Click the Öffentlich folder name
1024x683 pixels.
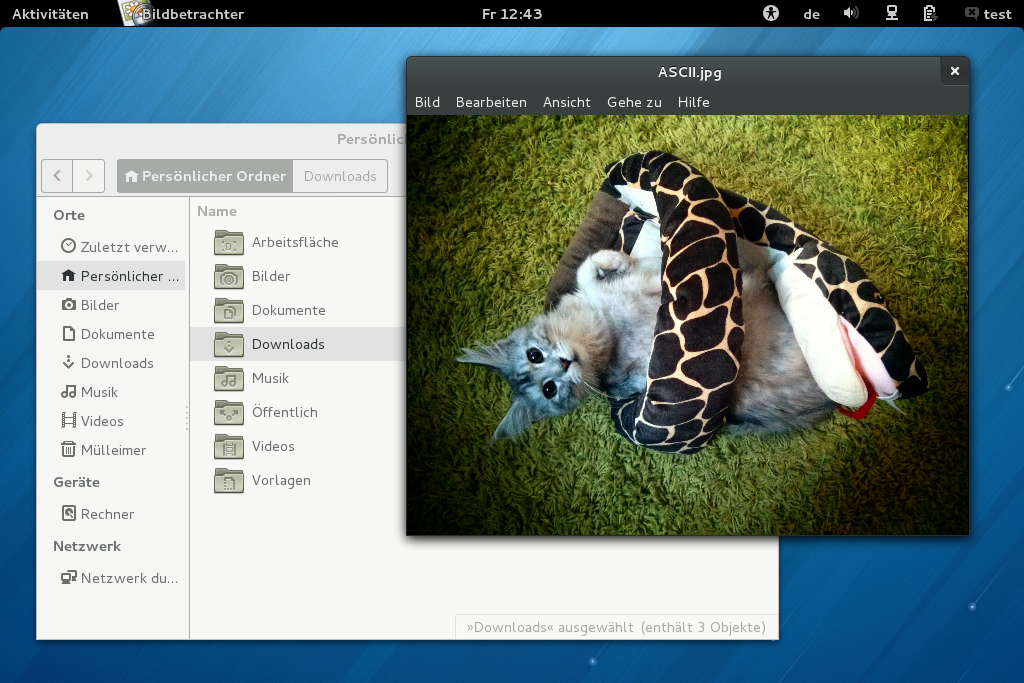tap(285, 412)
